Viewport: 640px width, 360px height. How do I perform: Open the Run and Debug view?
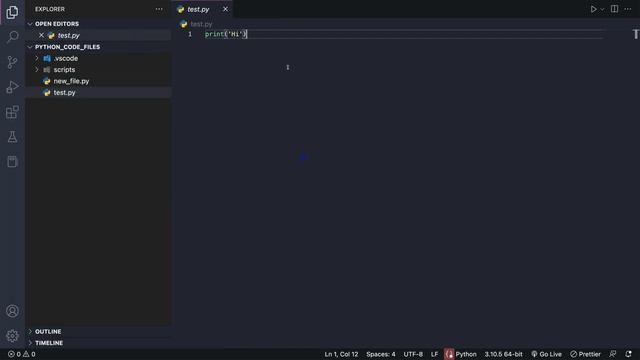pyautogui.click(x=12, y=87)
